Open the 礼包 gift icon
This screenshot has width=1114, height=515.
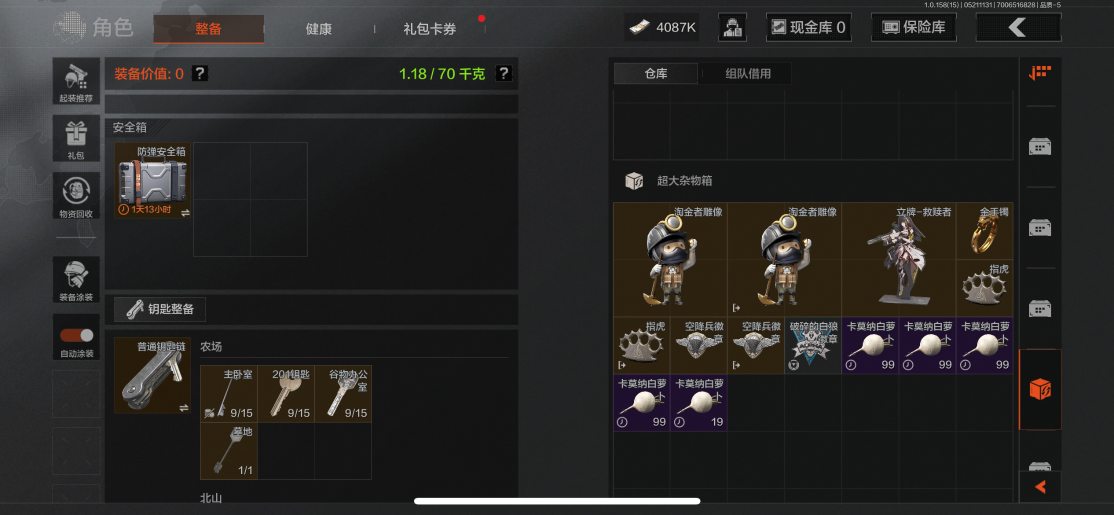pos(76,139)
